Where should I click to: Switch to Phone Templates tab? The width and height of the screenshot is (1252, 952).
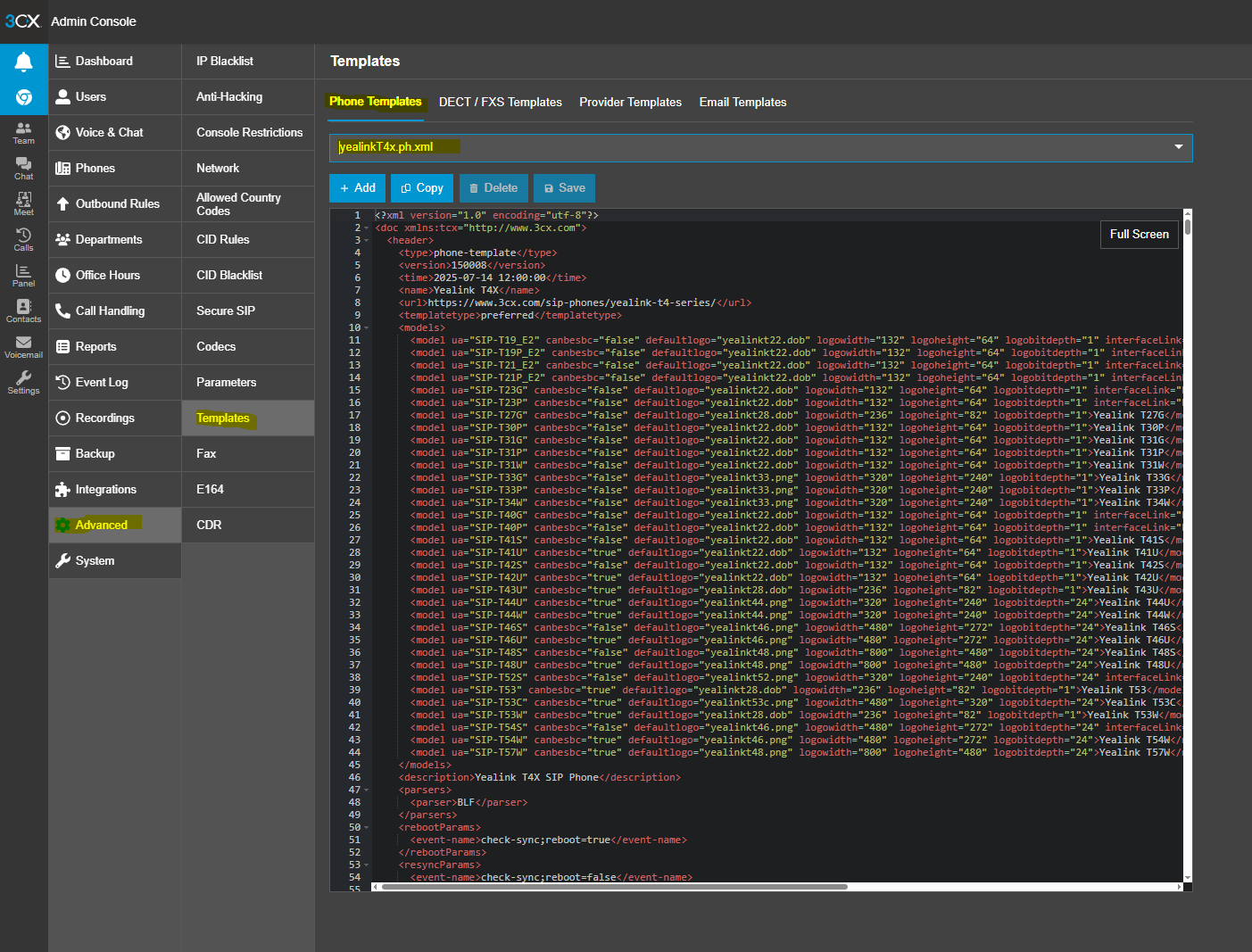pyautogui.click(x=376, y=102)
